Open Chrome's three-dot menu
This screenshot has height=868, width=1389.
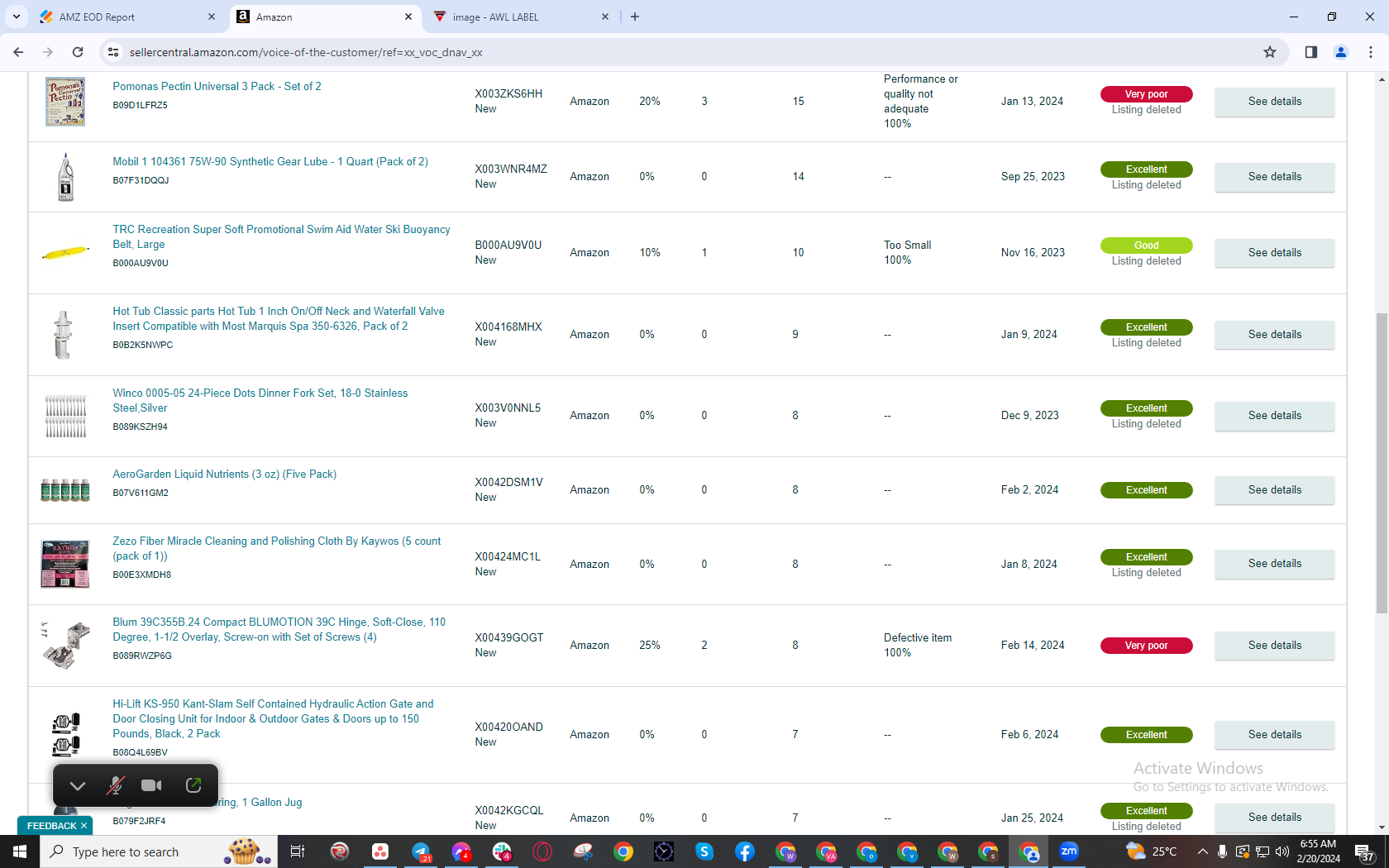point(1371,52)
